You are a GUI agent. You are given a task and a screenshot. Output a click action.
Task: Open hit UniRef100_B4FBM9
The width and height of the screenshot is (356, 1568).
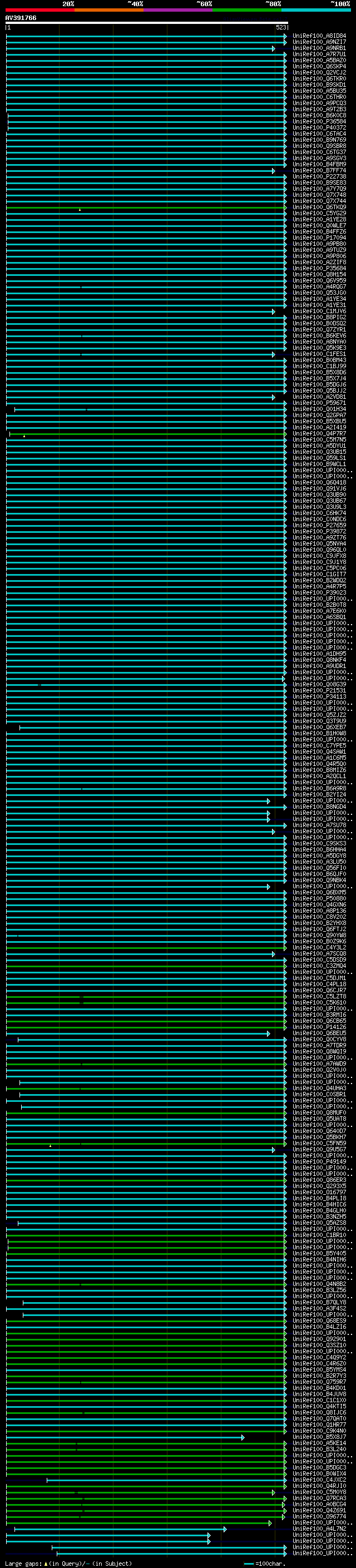click(319, 164)
